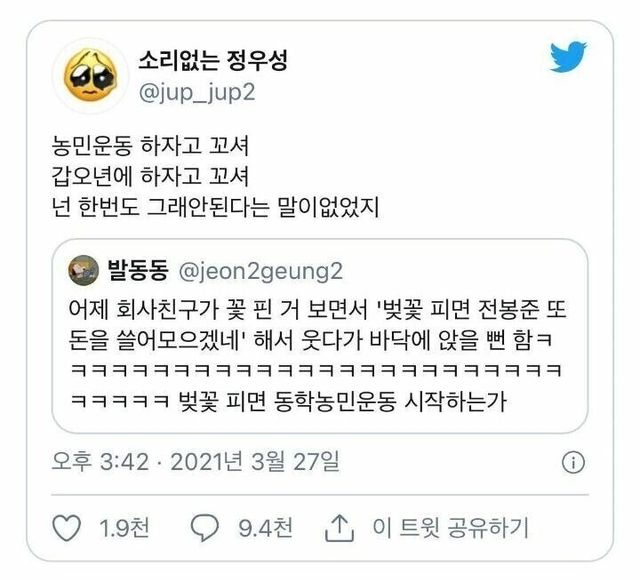The height and width of the screenshot is (580, 640).
Task: Open the tweet info circle icon
Action: 573,462
